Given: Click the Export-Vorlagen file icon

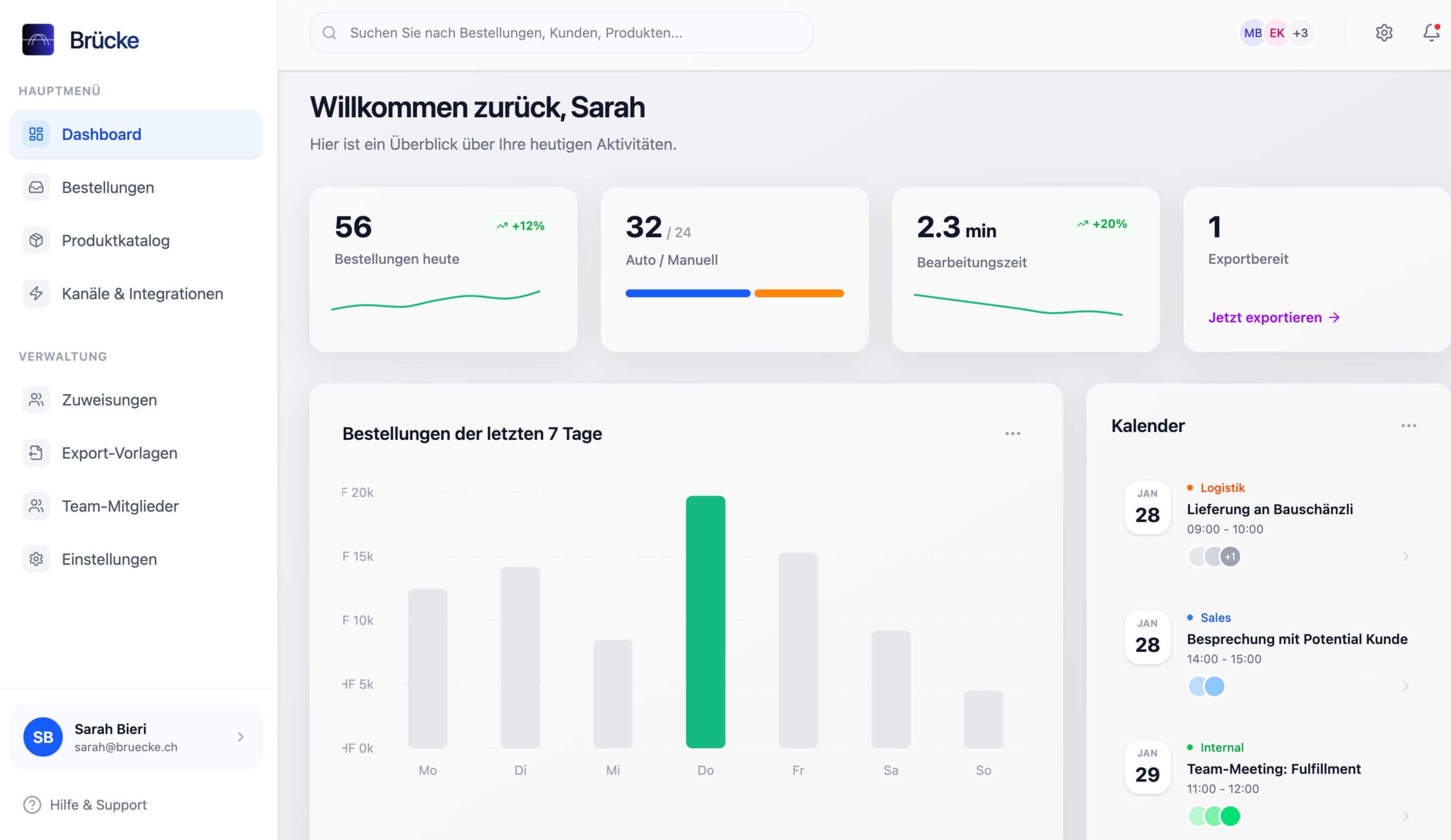Looking at the screenshot, I should coord(36,453).
